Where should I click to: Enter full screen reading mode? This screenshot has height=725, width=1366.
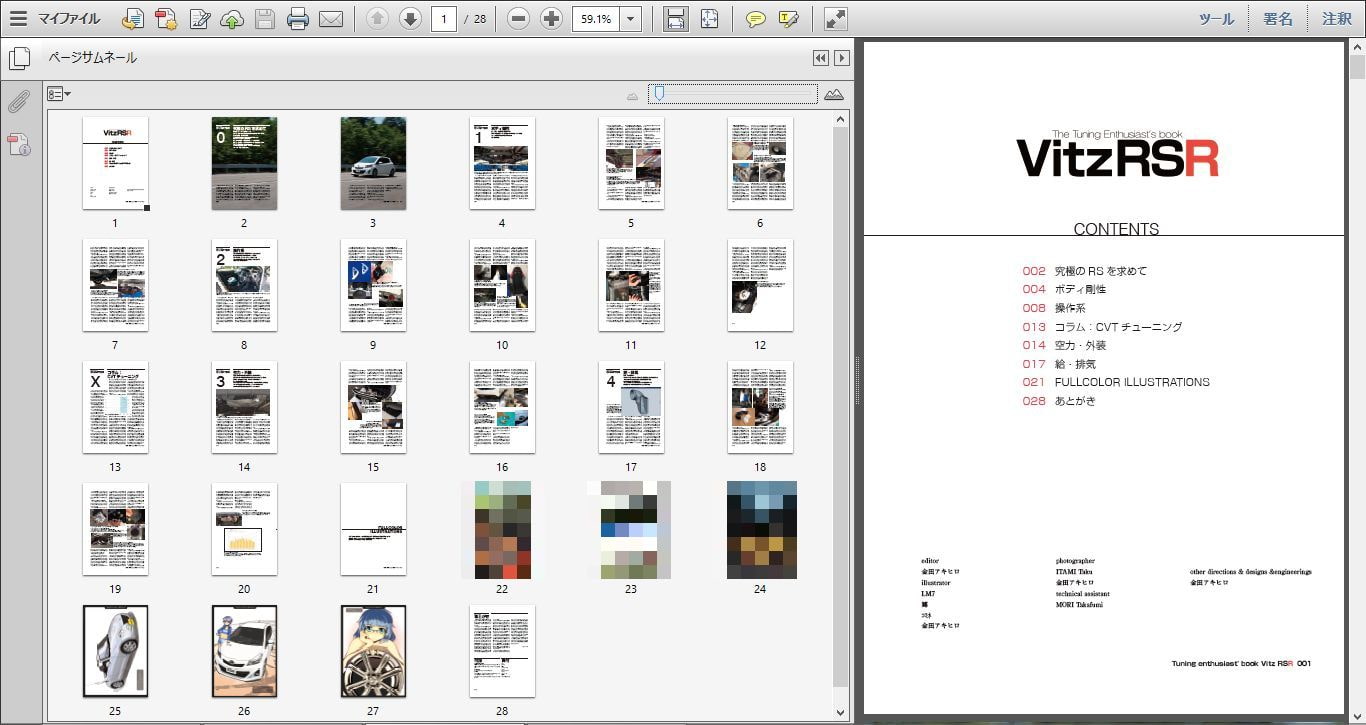(x=835, y=18)
